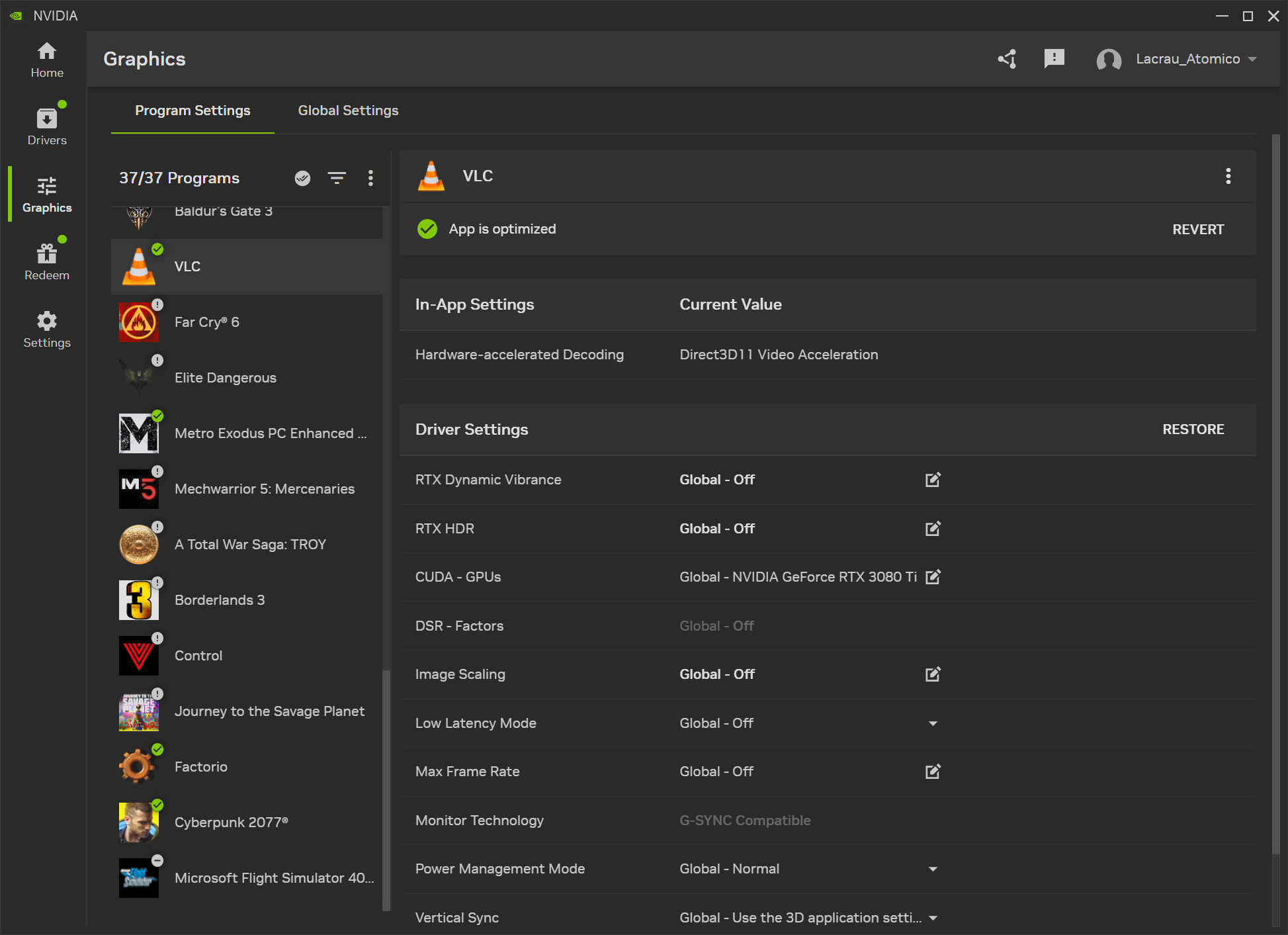Click the DSR - Factors row label

pyautogui.click(x=459, y=626)
